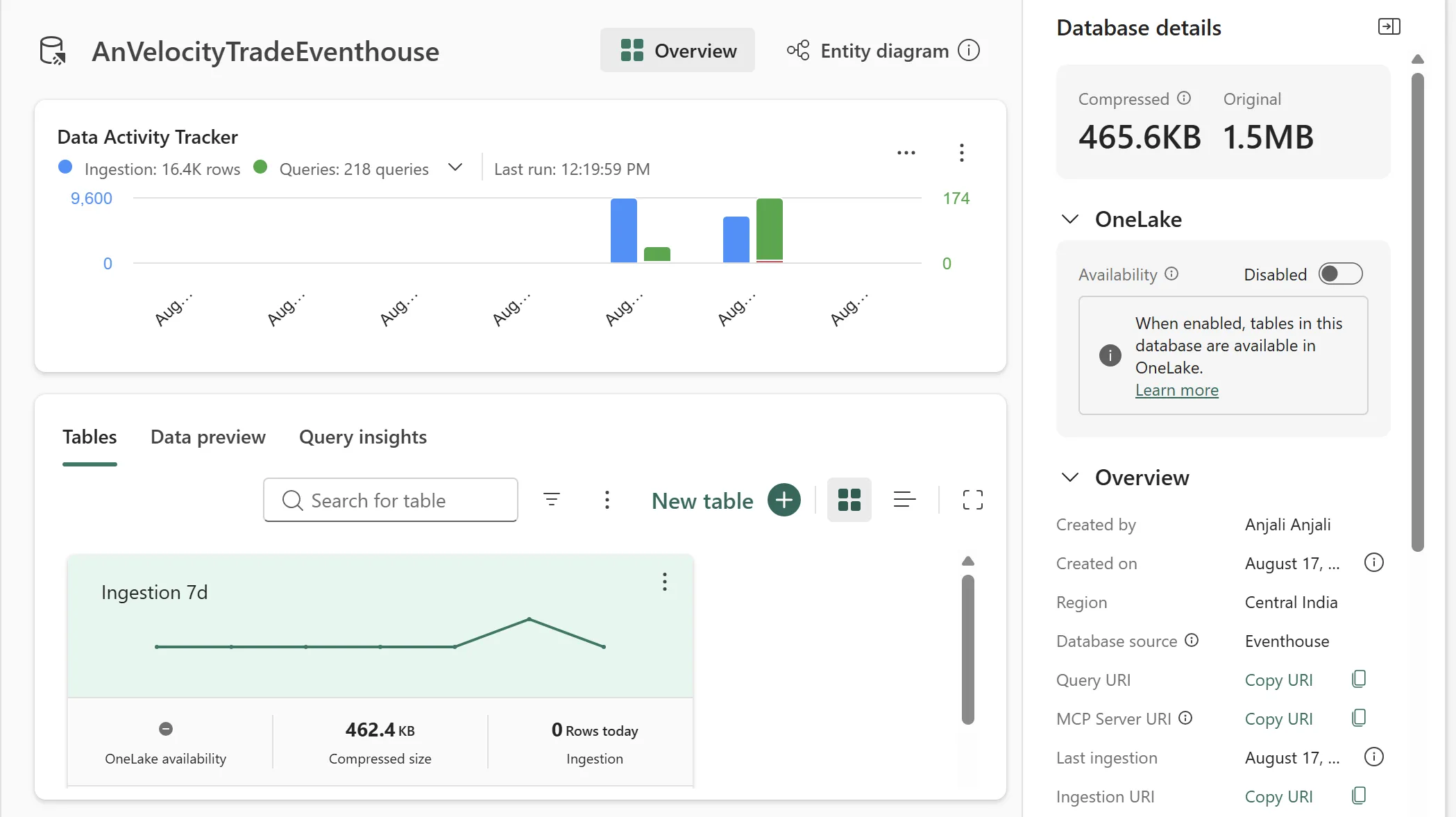1456x817 pixels.
Task: Click the Database details vertical scrollbar
Action: (1418, 312)
